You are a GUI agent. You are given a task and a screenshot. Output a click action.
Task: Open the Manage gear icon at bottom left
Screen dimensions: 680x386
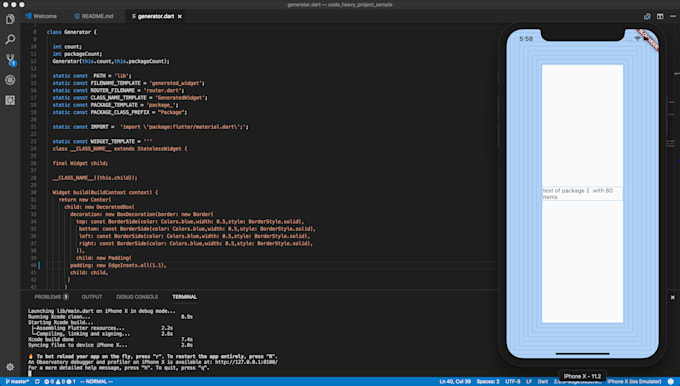point(10,367)
